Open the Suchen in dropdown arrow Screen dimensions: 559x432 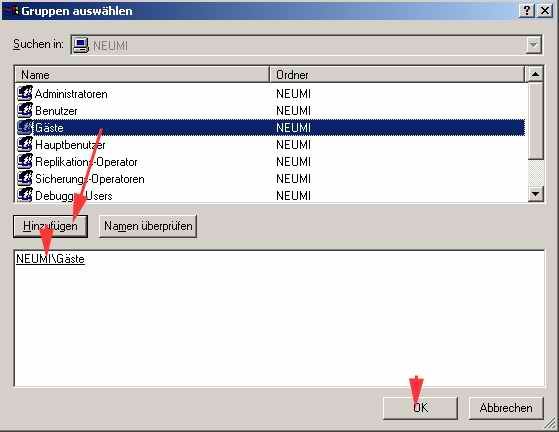pos(534,45)
